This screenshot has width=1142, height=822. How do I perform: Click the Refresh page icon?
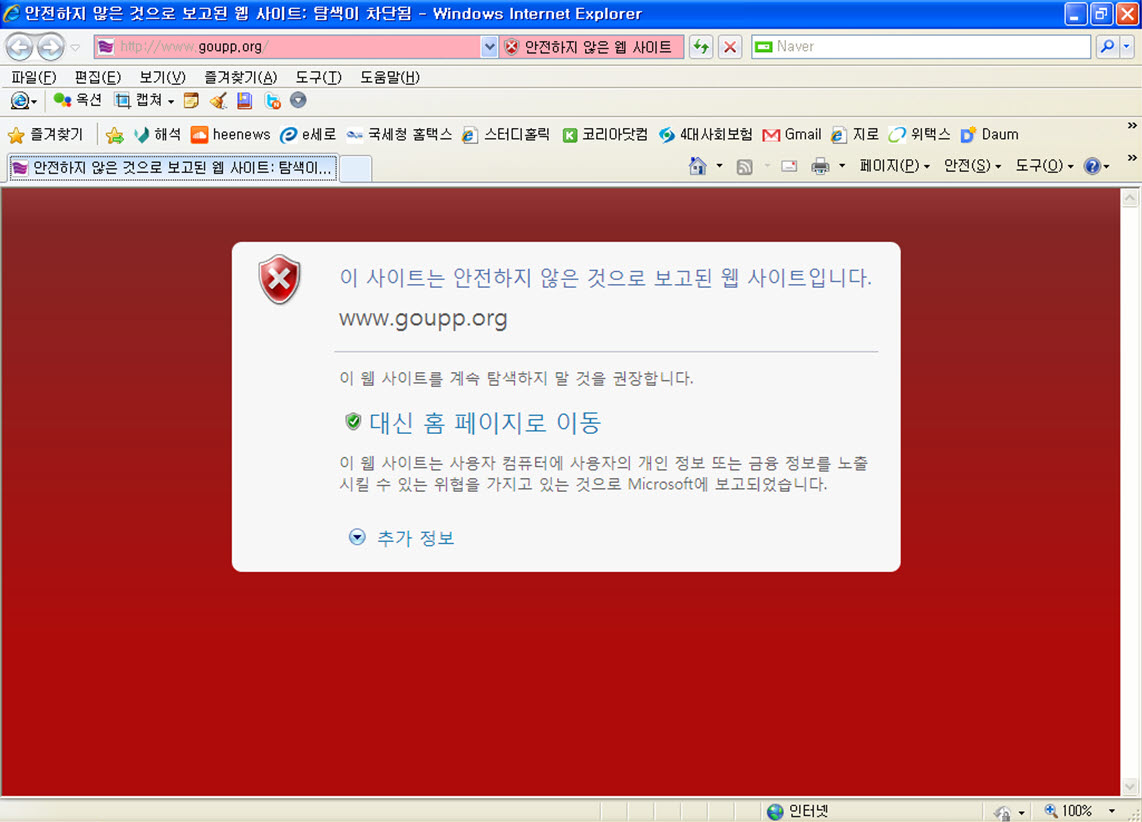(701, 47)
